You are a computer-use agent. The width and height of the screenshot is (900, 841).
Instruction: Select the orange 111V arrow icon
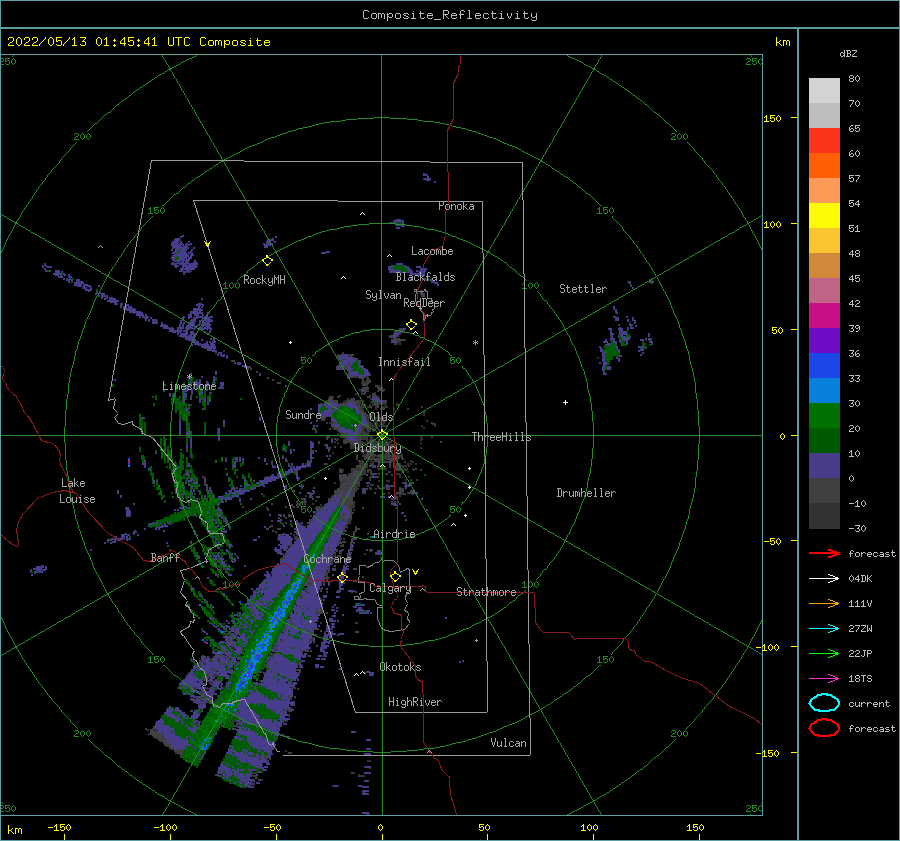tap(824, 603)
